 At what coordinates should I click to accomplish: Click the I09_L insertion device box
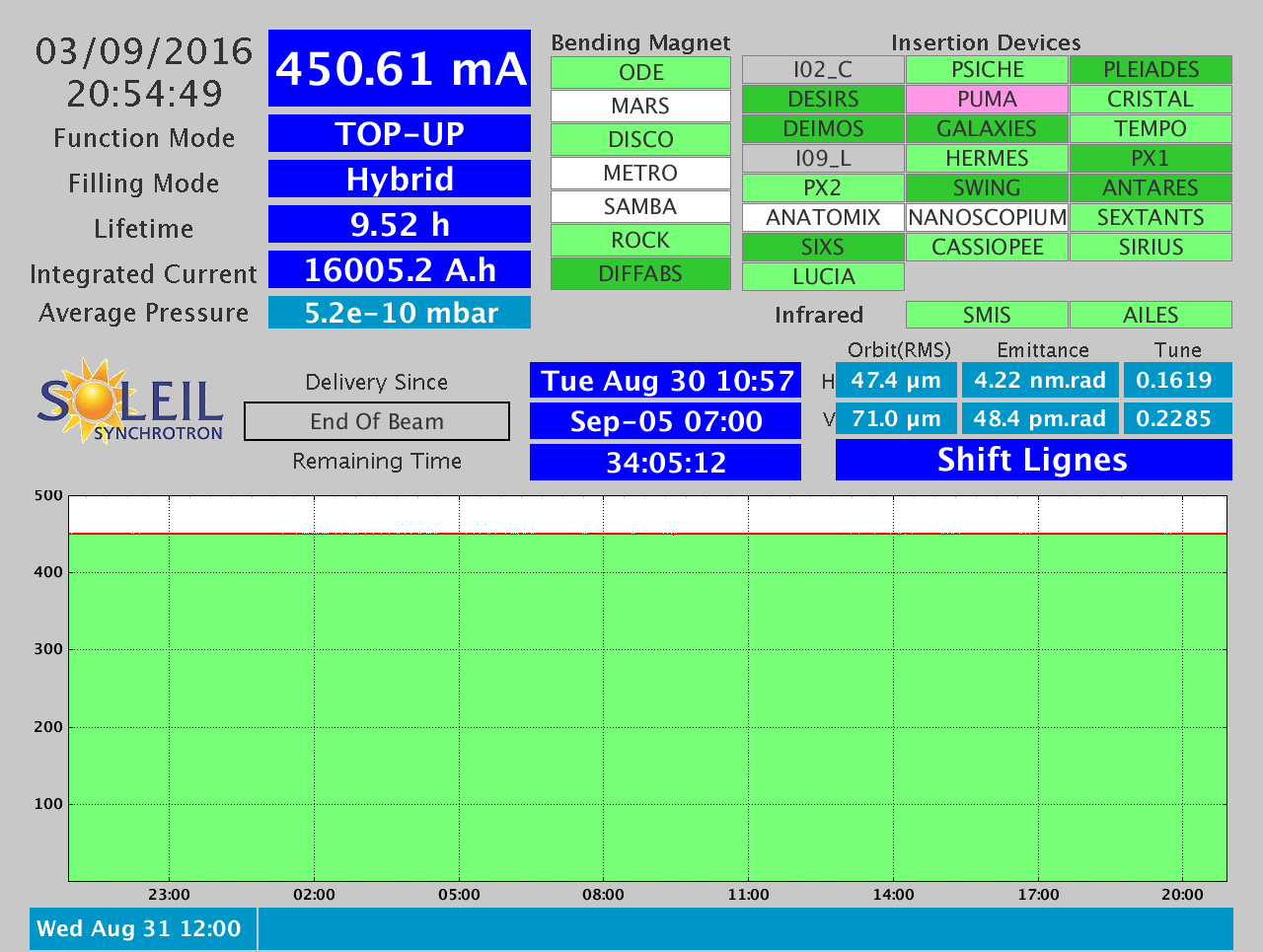(823, 158)
